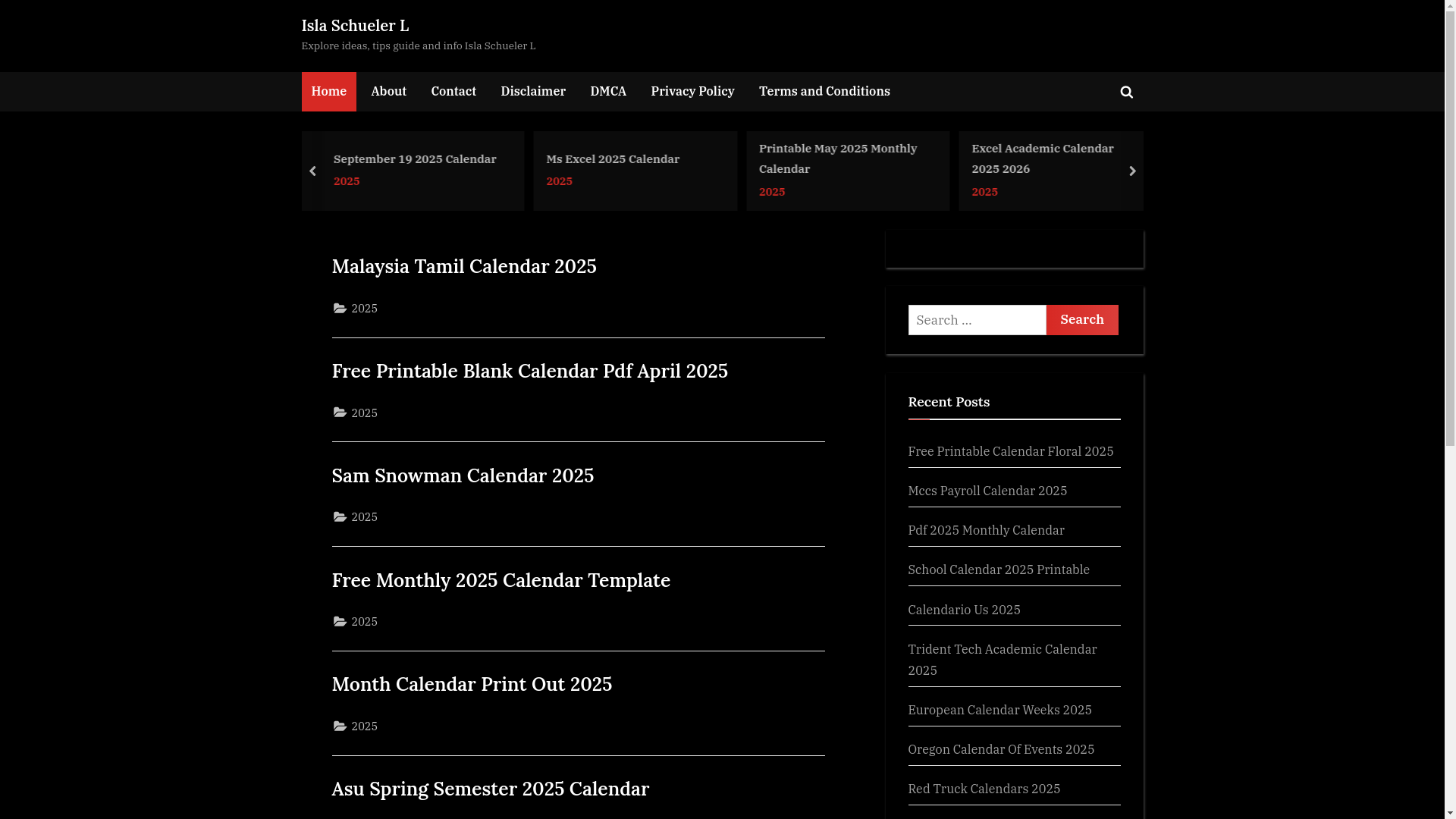The height and width of the screenshot is (819, 1456).
Task: Open Calendario Us 2025 recent post
Action: point(964,610)
